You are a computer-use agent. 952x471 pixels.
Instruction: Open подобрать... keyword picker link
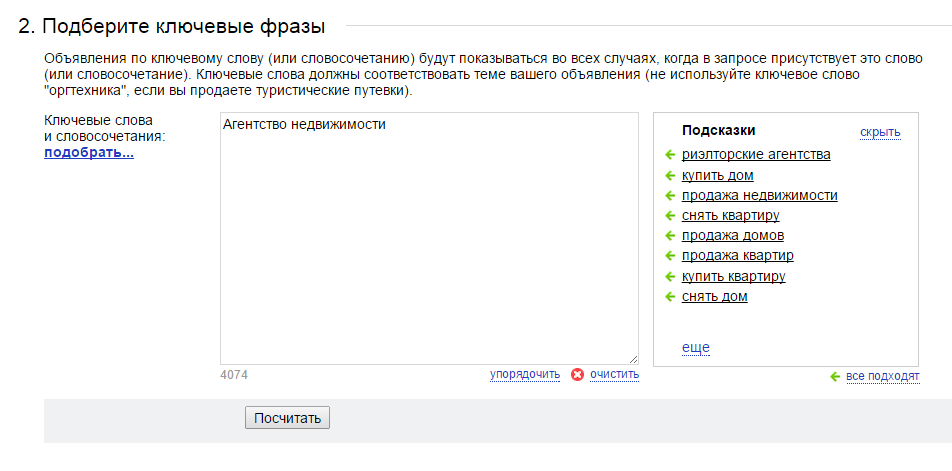[89, 153]
